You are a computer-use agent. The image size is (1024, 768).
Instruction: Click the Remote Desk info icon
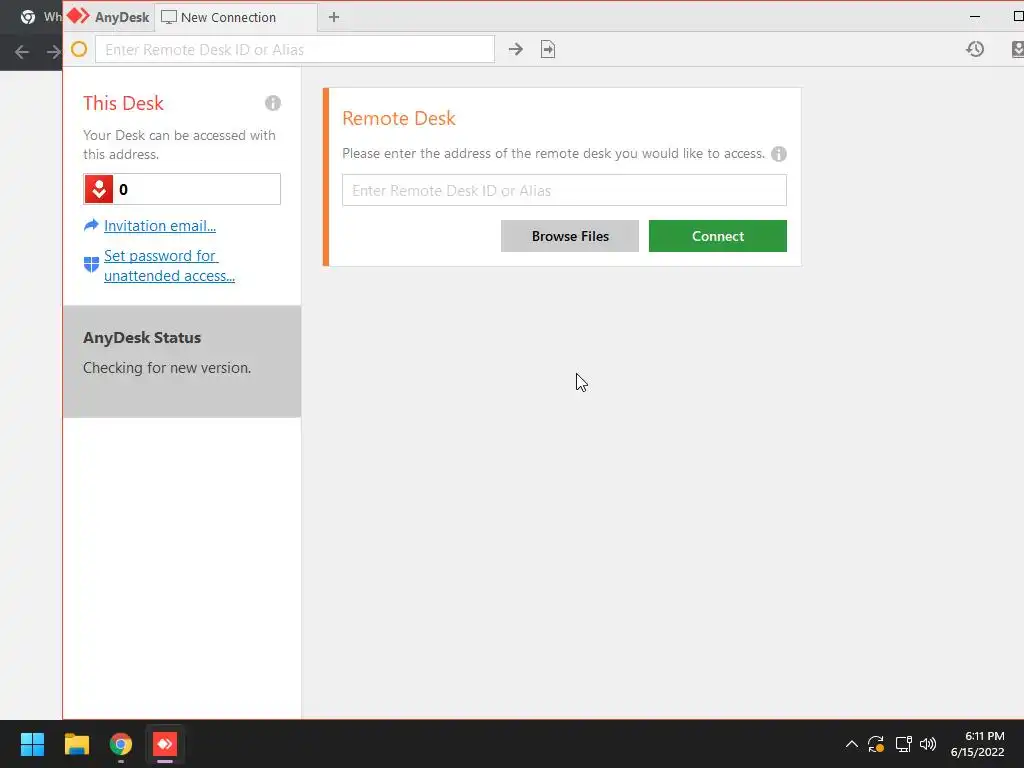(778, 154)
